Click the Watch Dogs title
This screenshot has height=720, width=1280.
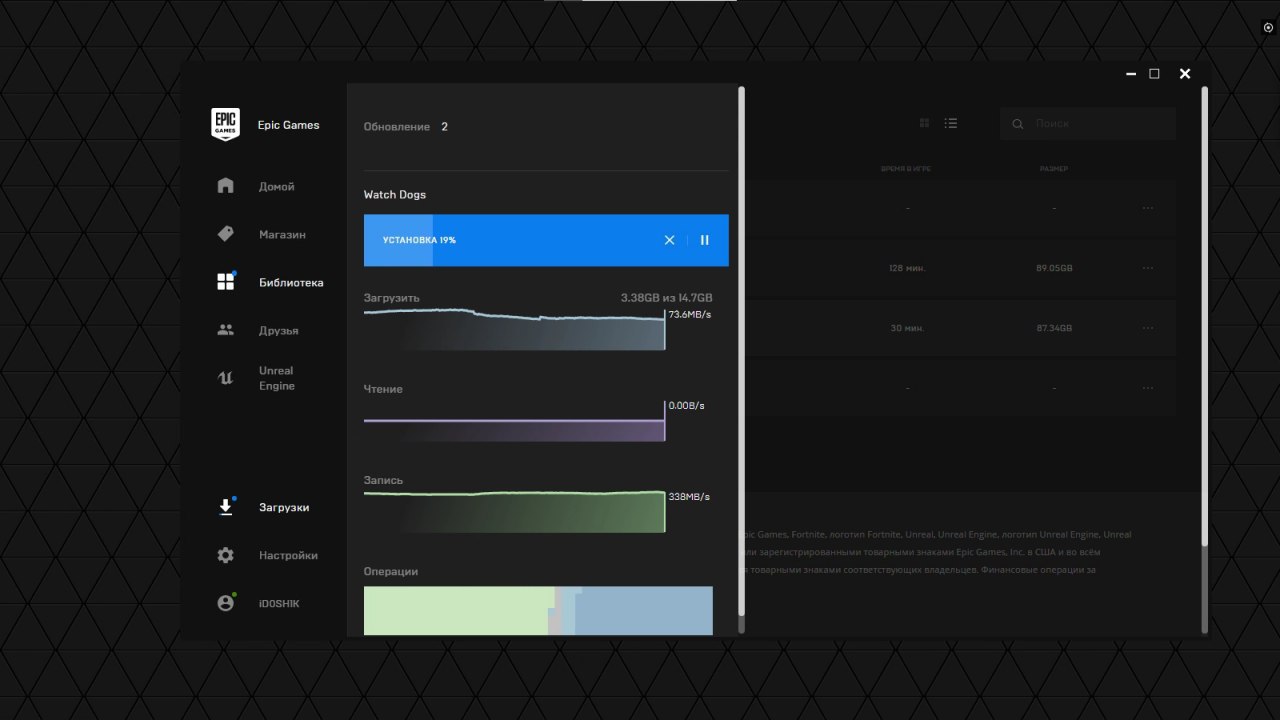(x=395, y=195)
